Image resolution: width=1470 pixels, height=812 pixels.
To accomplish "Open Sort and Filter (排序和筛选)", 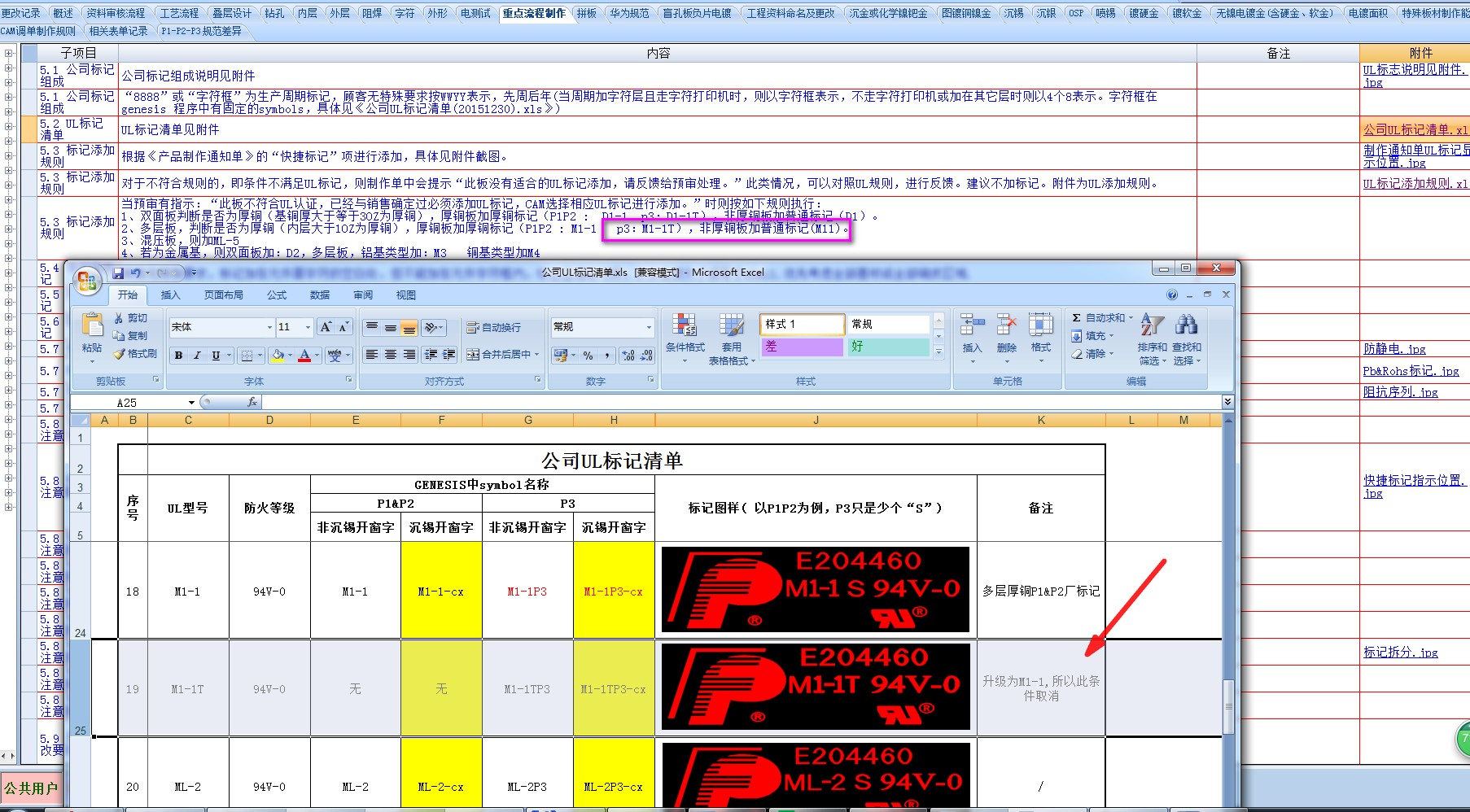I will (x=1152, y=338).
